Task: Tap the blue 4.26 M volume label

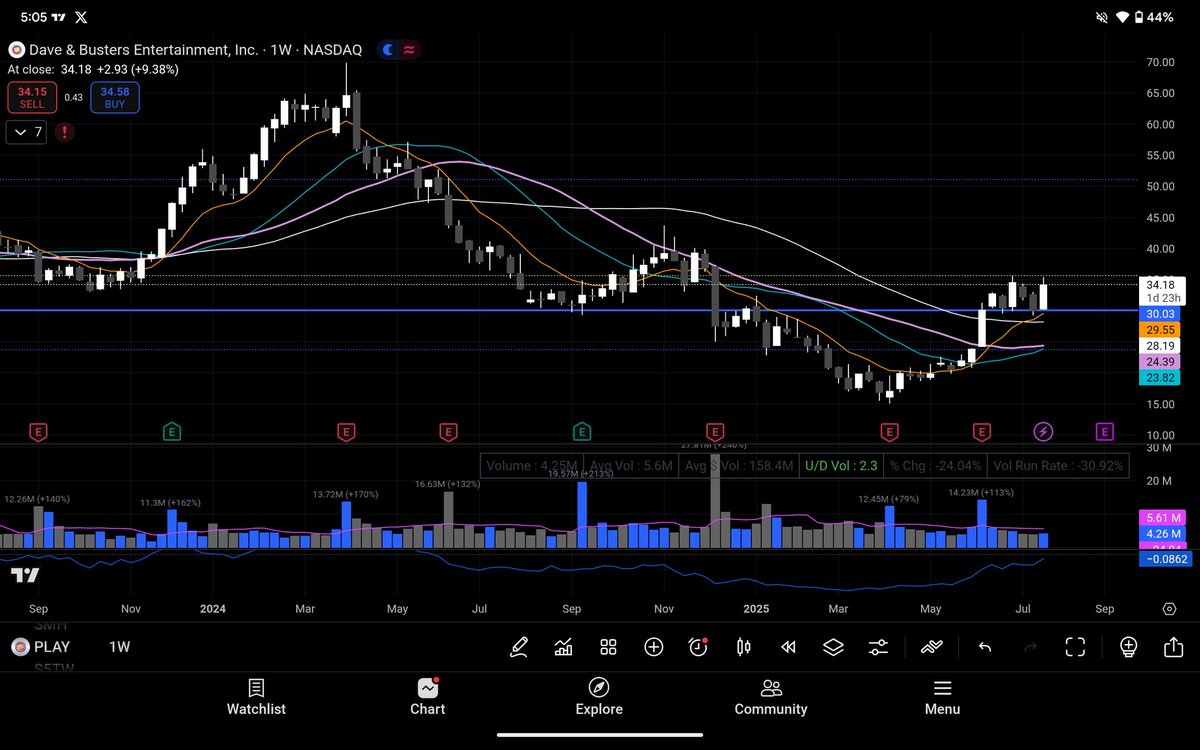Action: point(1161,534)
